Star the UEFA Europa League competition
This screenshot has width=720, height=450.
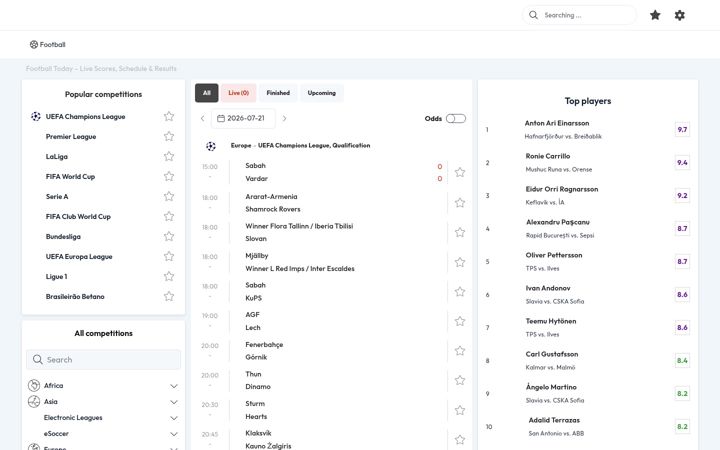pos(169,256)
